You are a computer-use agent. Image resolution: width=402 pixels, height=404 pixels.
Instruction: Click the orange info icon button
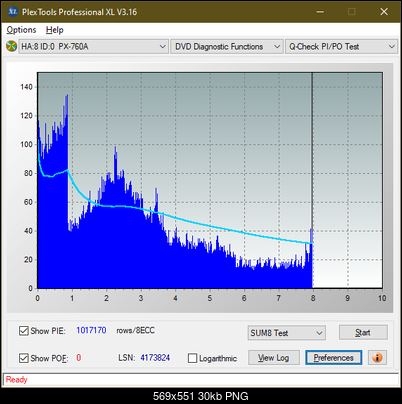pos(377,358)
